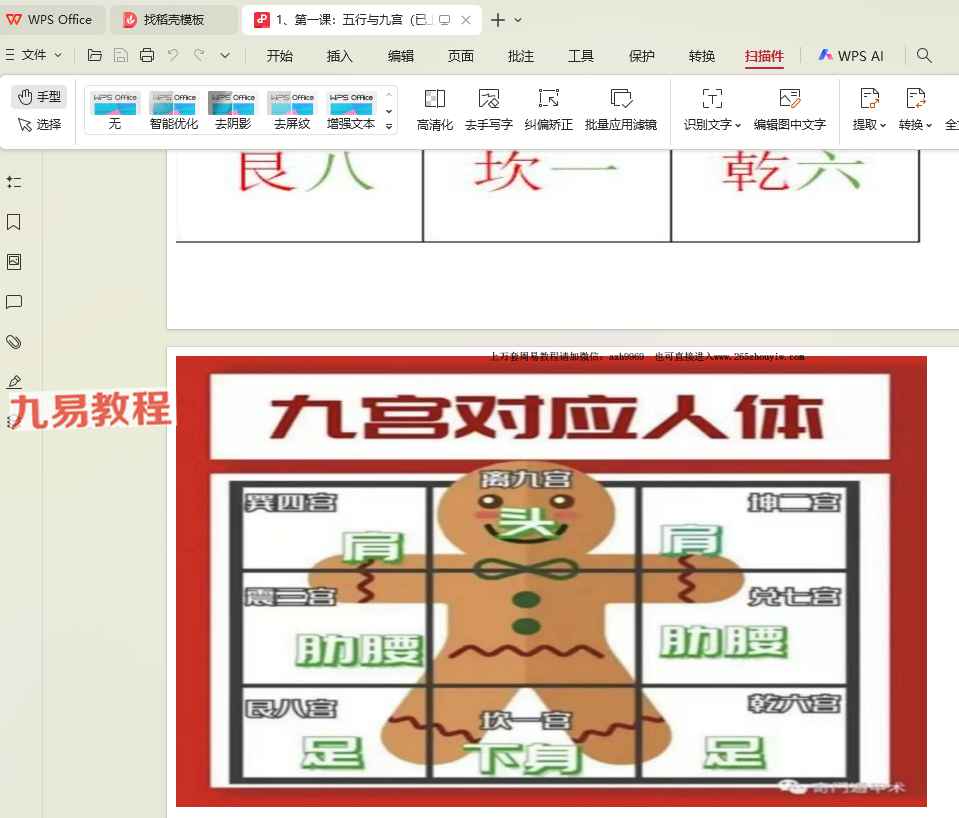
Task: Open the 文件 file menu
Action: (35, 55)
